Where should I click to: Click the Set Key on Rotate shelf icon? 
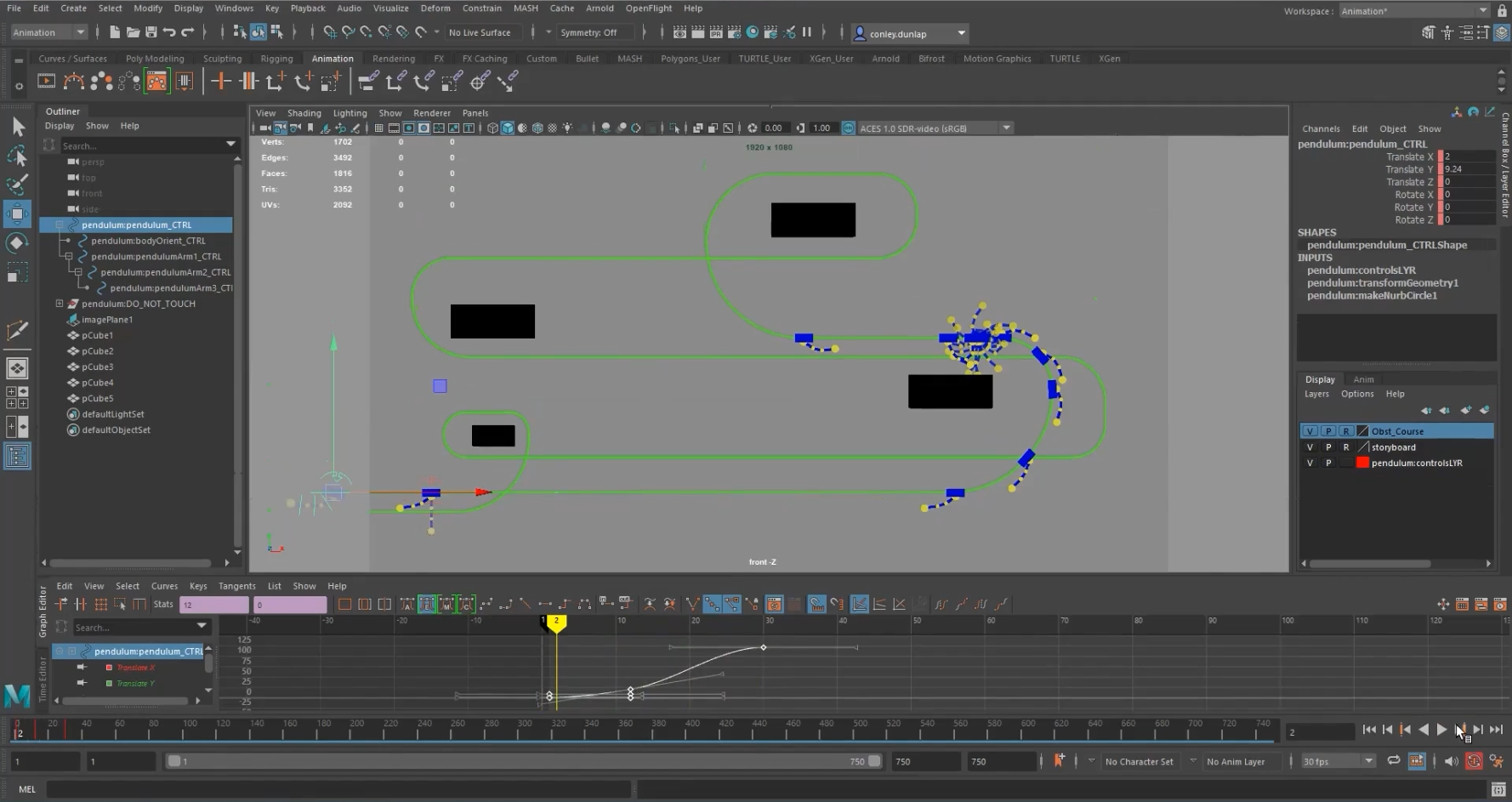[x=303, y=82]
